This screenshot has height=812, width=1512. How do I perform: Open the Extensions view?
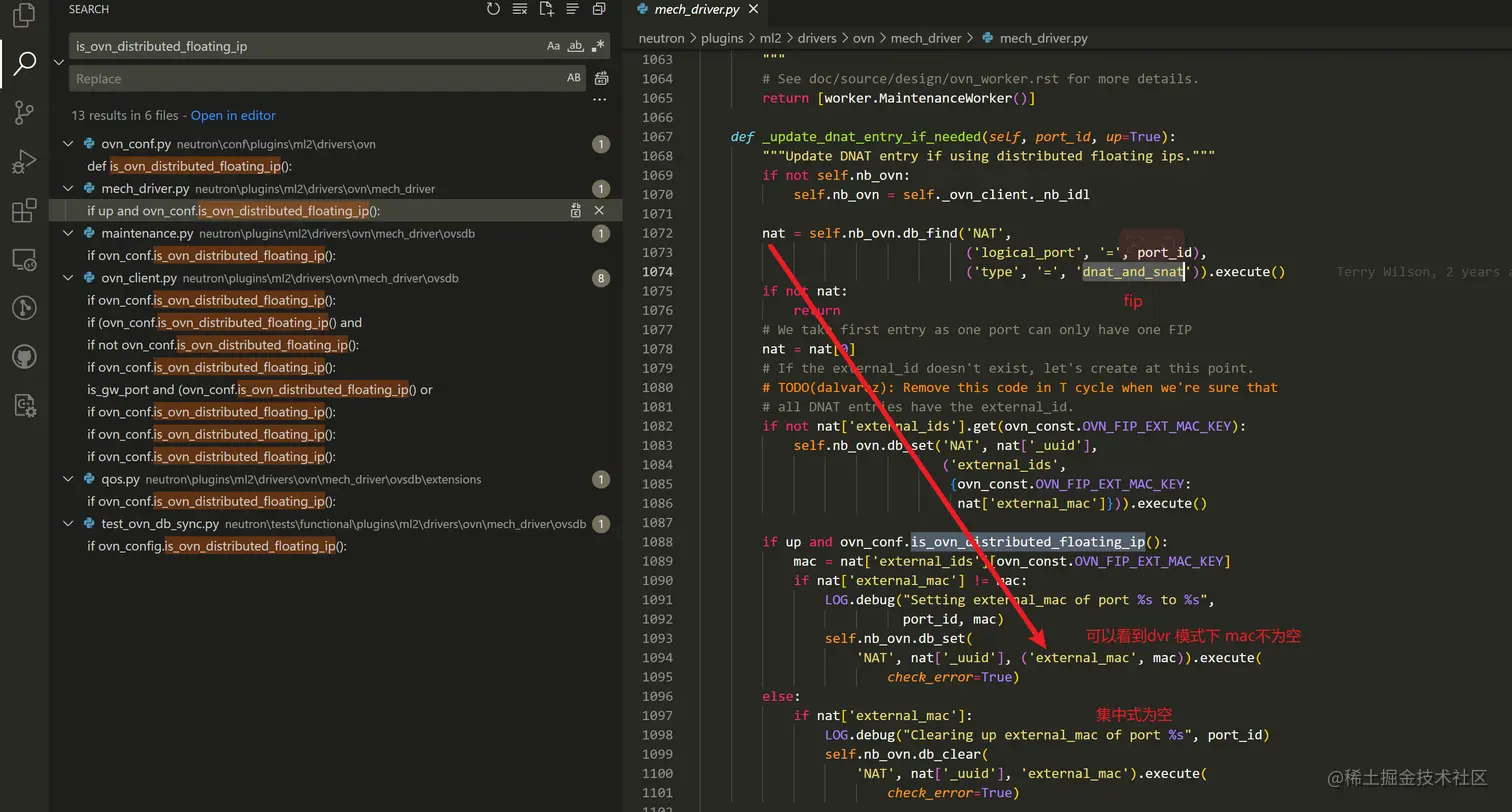point(24,210)
